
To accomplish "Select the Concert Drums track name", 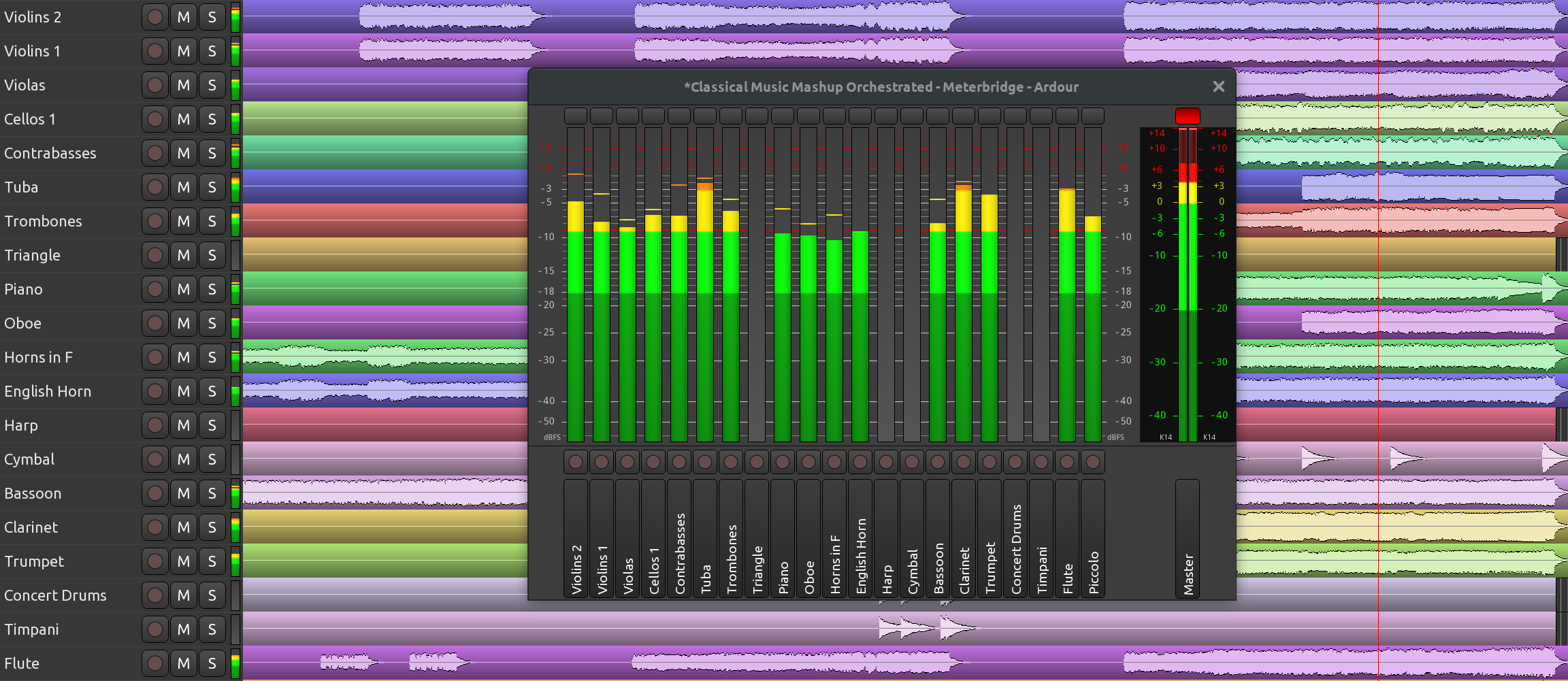I will pyautogui.click(x=55, y=595).
